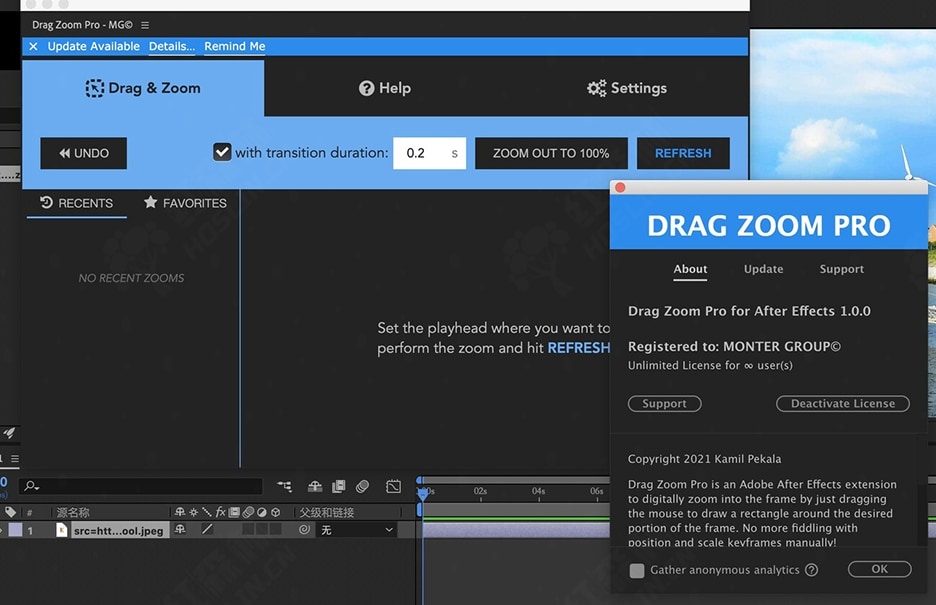Open the update Details link
Viewport: 936px width, 605px height.
click(x=171, y=47)
